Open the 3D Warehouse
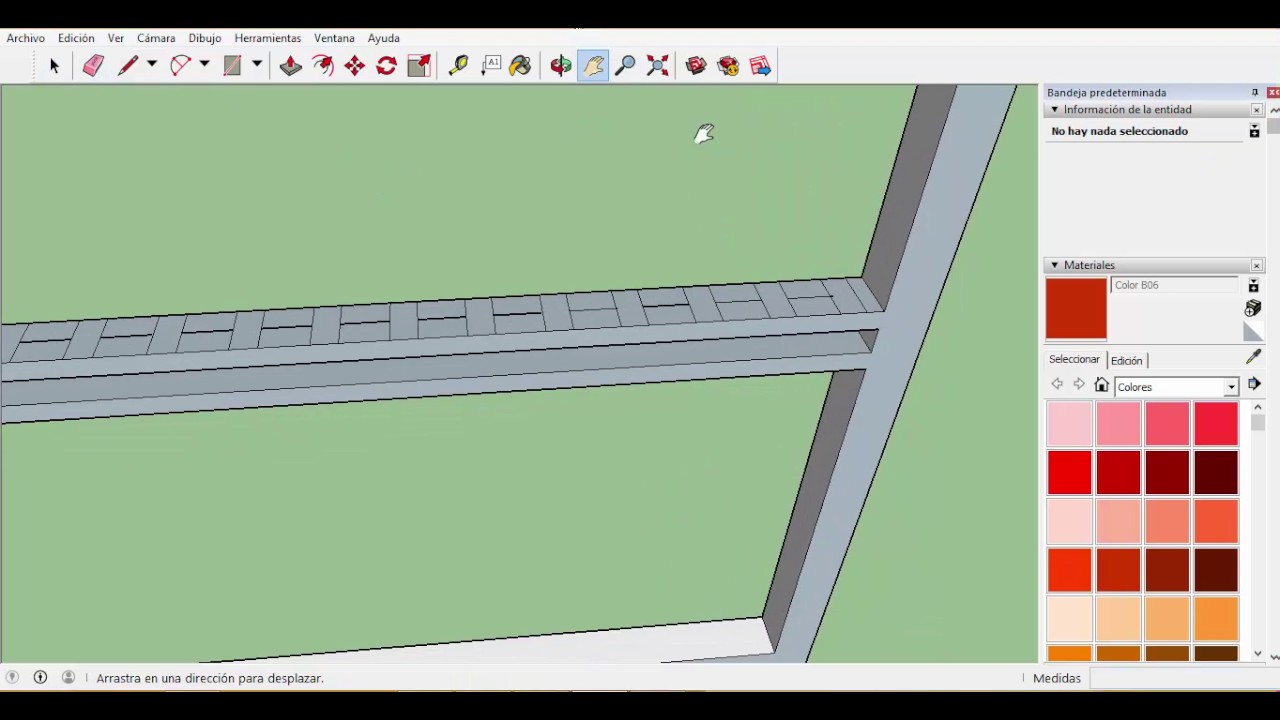The height and width of the screenshot is (720, 1280). [696, 66]
